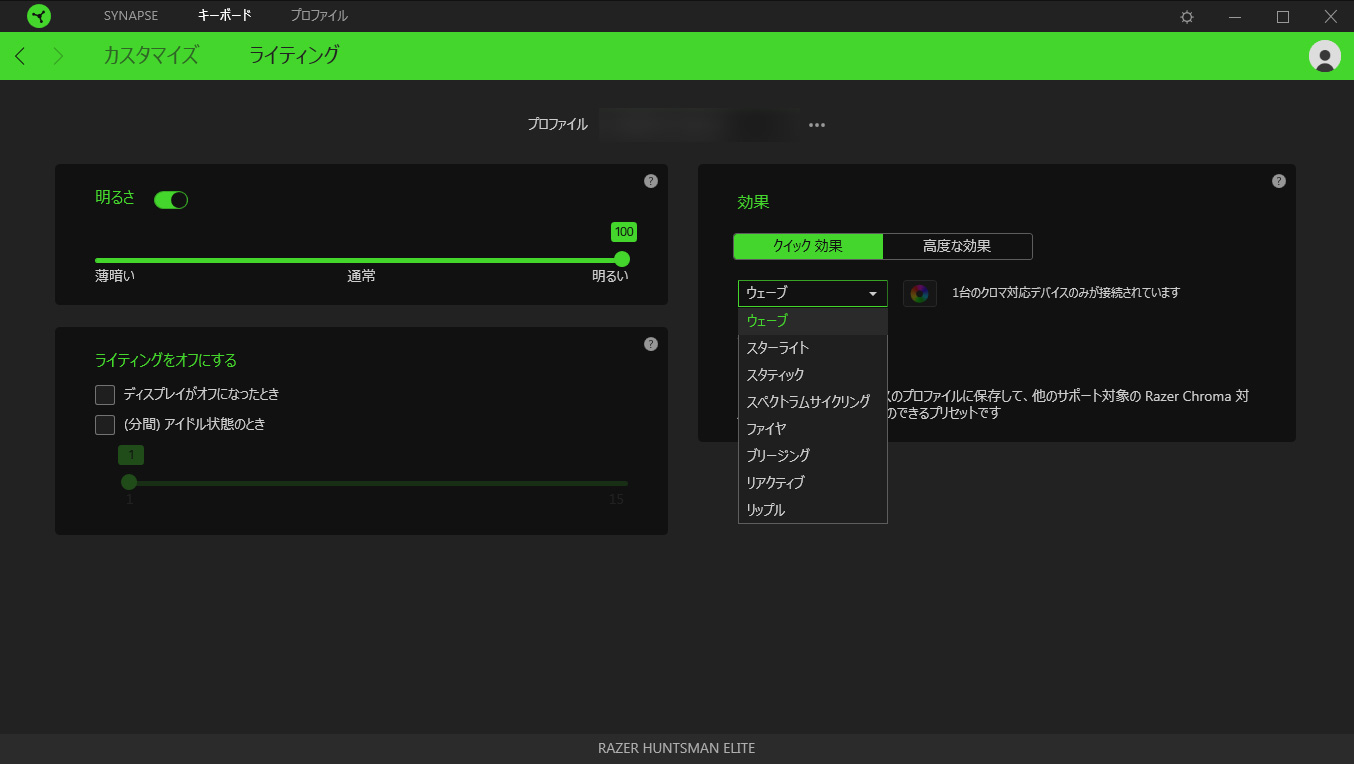Image resolution: width=1354 pixels, height=764 pixels.
Task: Click 明るい brightness label
Action: [610, 277]
